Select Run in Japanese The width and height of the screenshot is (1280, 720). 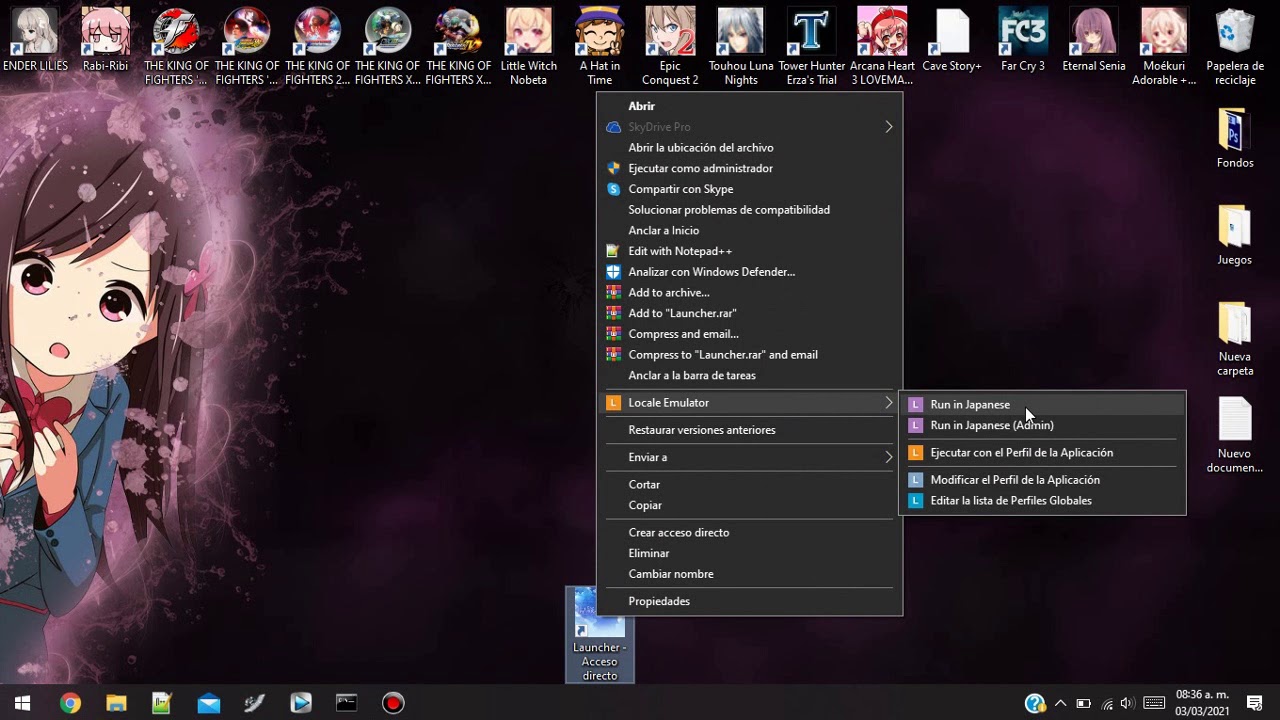pos(1042,405)
